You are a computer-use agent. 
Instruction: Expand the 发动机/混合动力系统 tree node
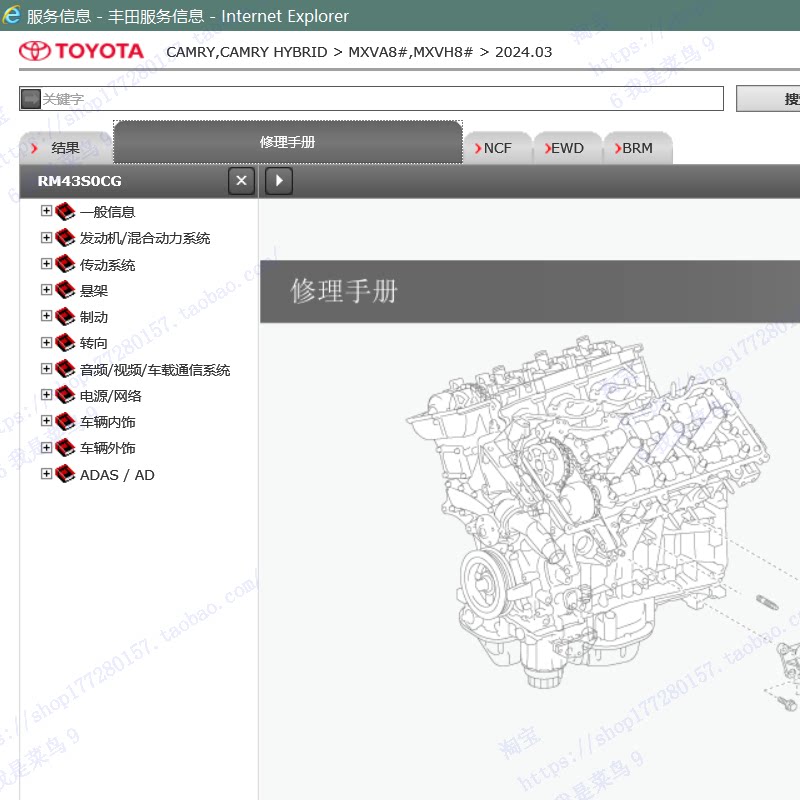[x=46, y=237]
